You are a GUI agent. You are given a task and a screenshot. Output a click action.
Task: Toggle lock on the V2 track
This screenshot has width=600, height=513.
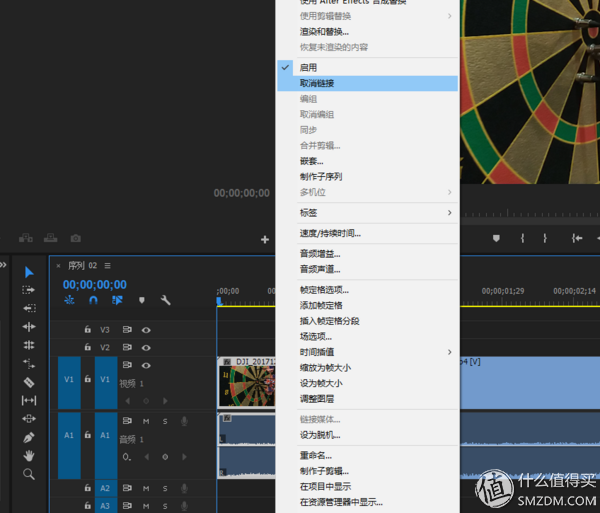coord(88,347)
